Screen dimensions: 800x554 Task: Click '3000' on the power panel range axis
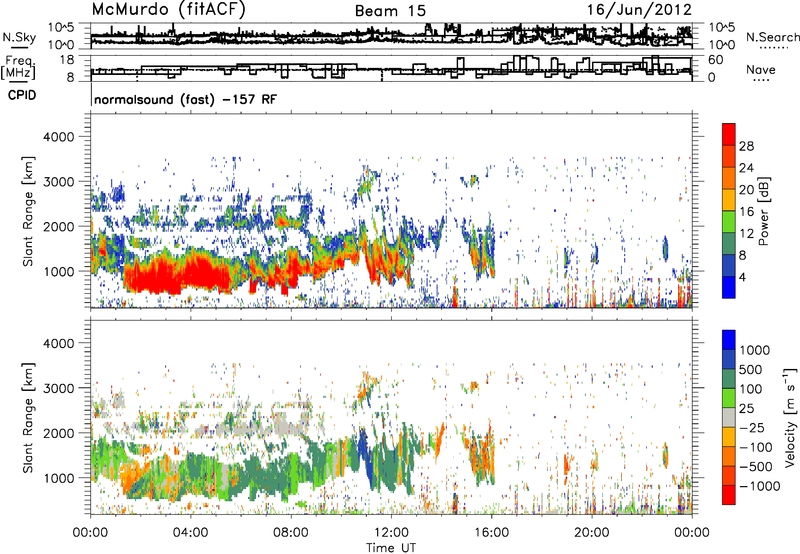(58, 182)
